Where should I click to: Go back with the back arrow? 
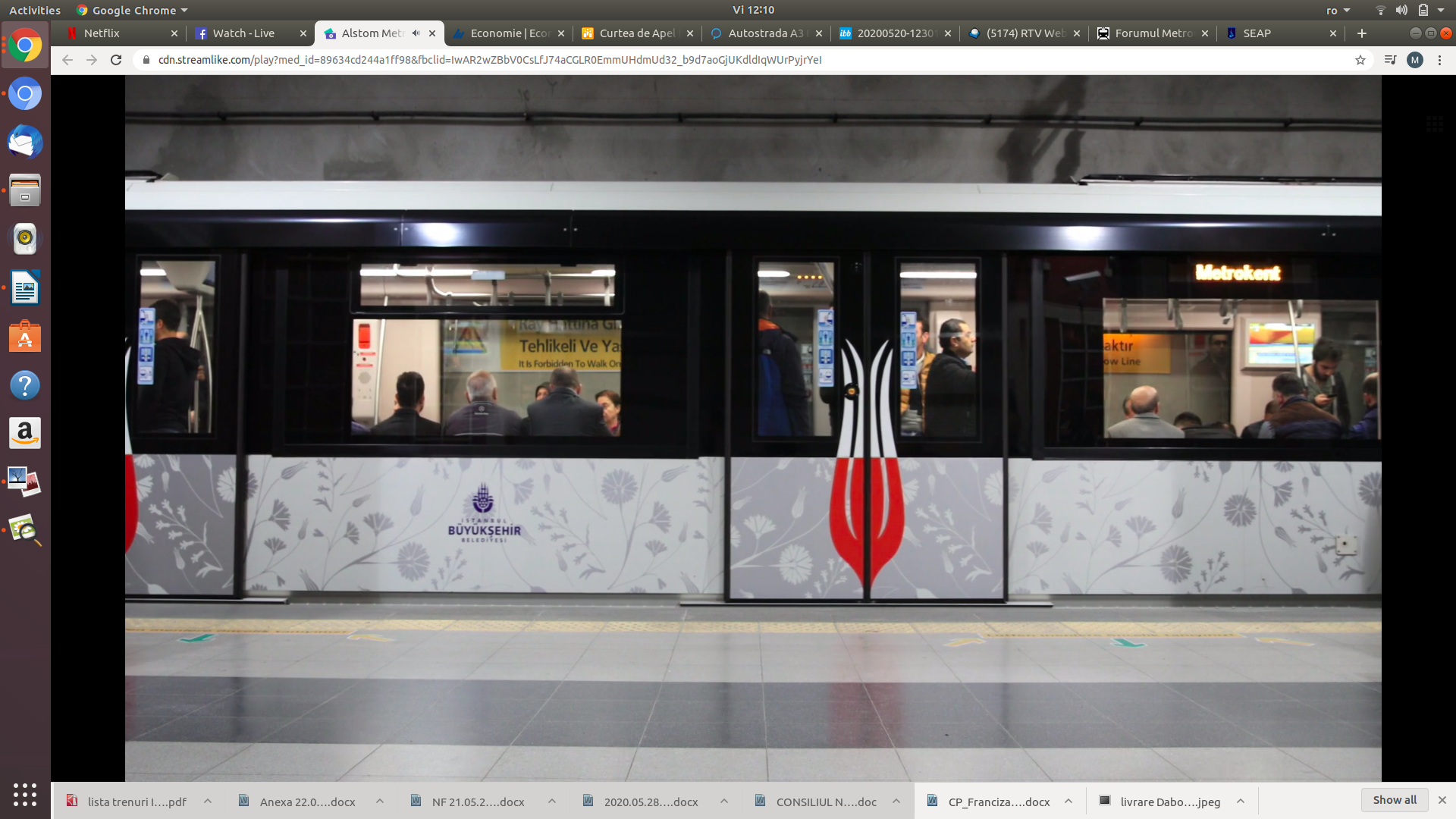67,60
